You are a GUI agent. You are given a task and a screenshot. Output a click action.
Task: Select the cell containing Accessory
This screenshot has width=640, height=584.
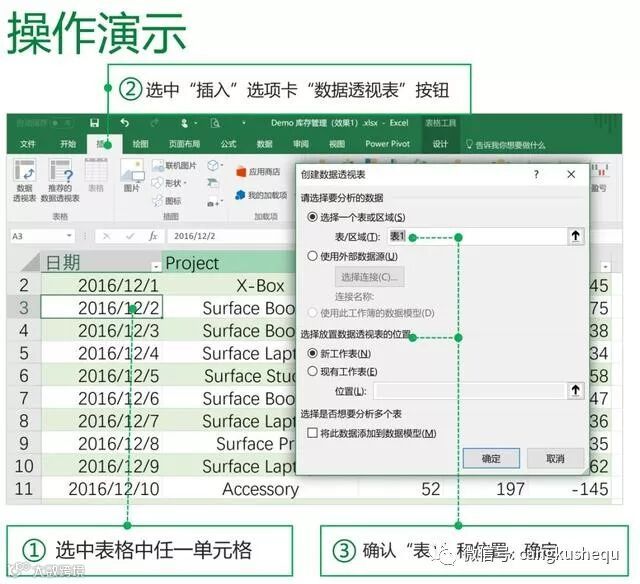[x=260, y=489]
